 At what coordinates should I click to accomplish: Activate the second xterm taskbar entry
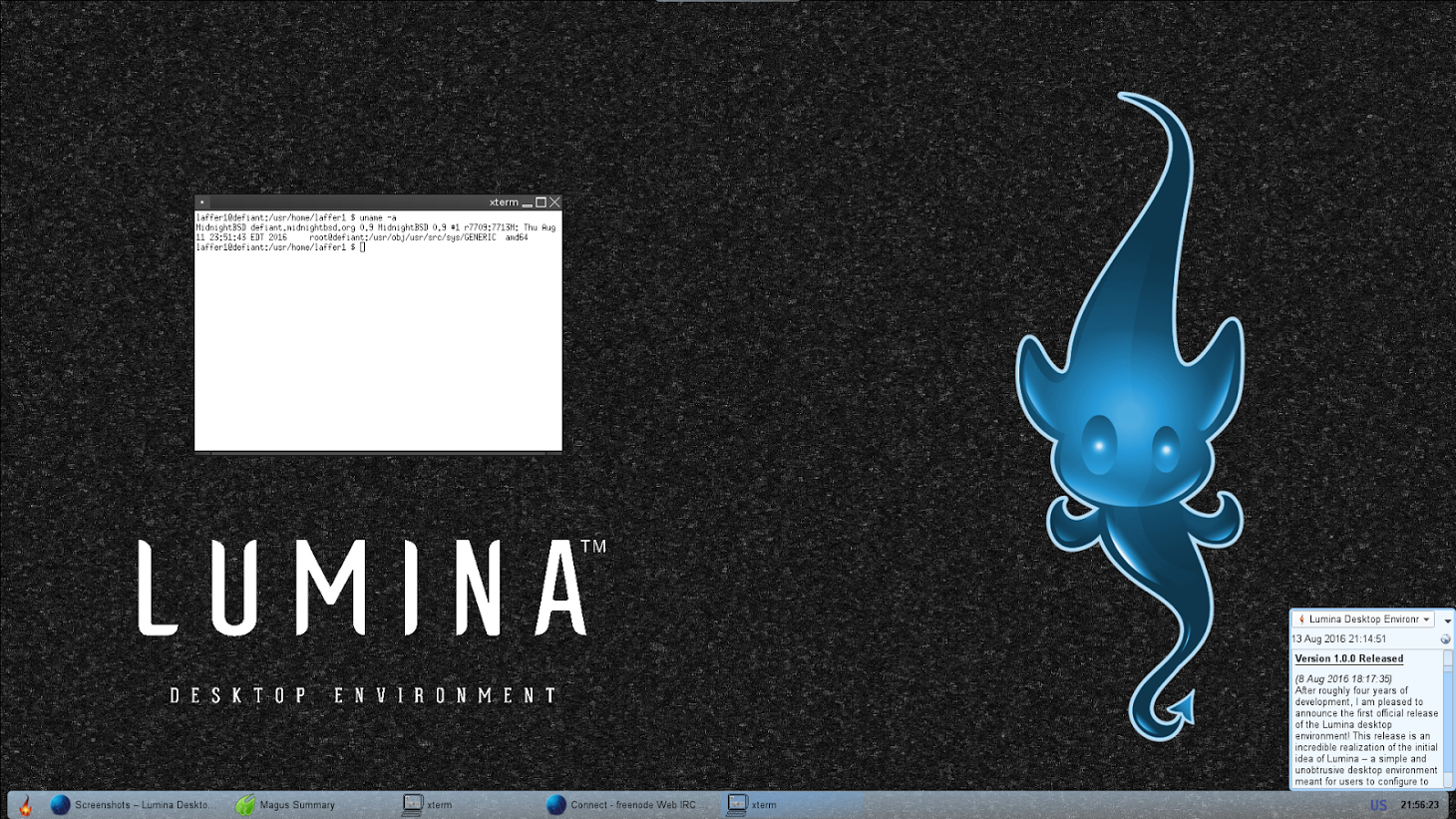752,805
